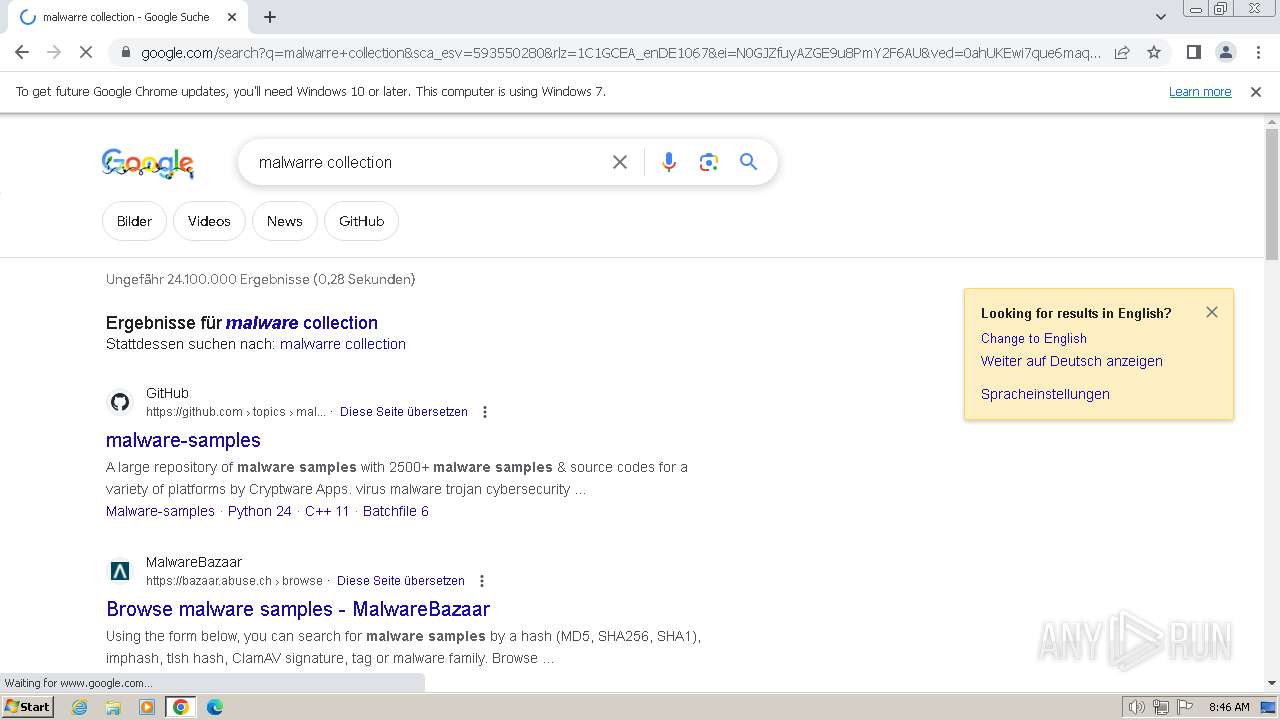This screenshot has width=1280, height=720.
Task: Go to Google home via logo
Action: coord(148,163)
